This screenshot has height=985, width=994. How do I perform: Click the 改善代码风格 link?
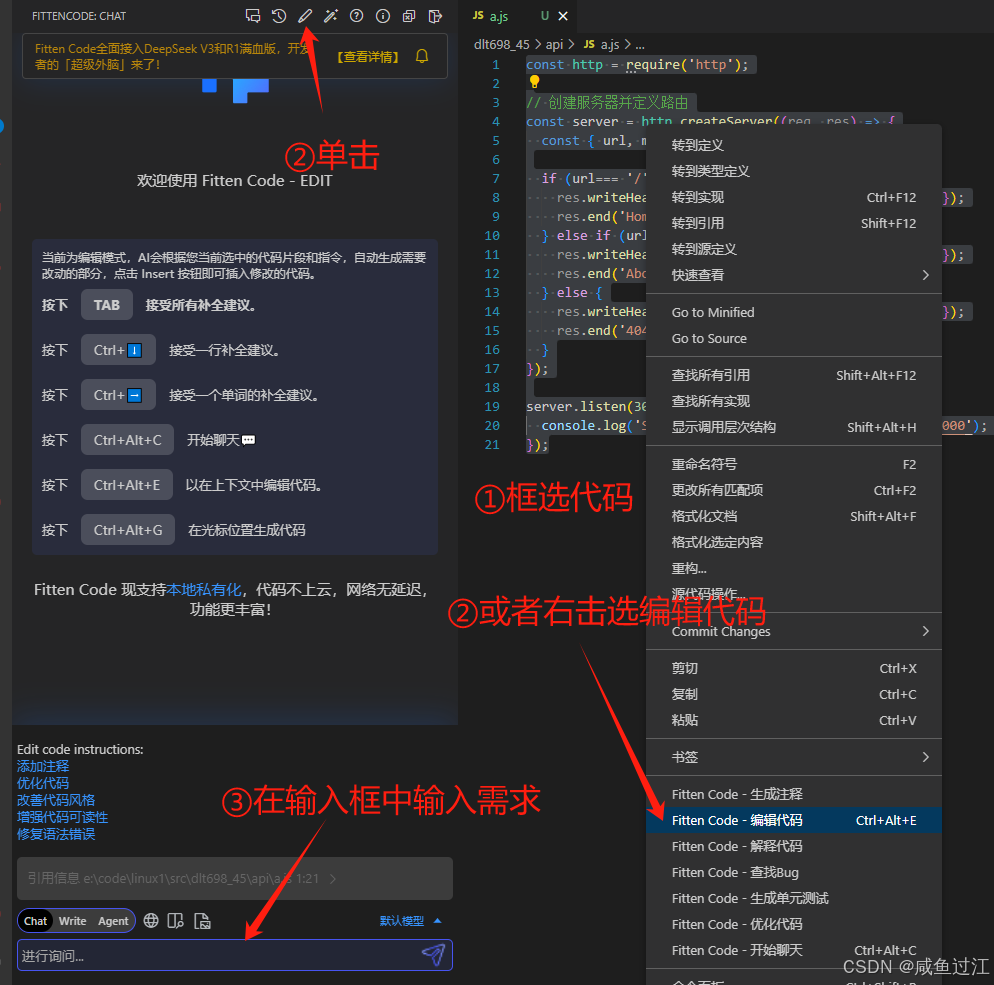point(56,800)
